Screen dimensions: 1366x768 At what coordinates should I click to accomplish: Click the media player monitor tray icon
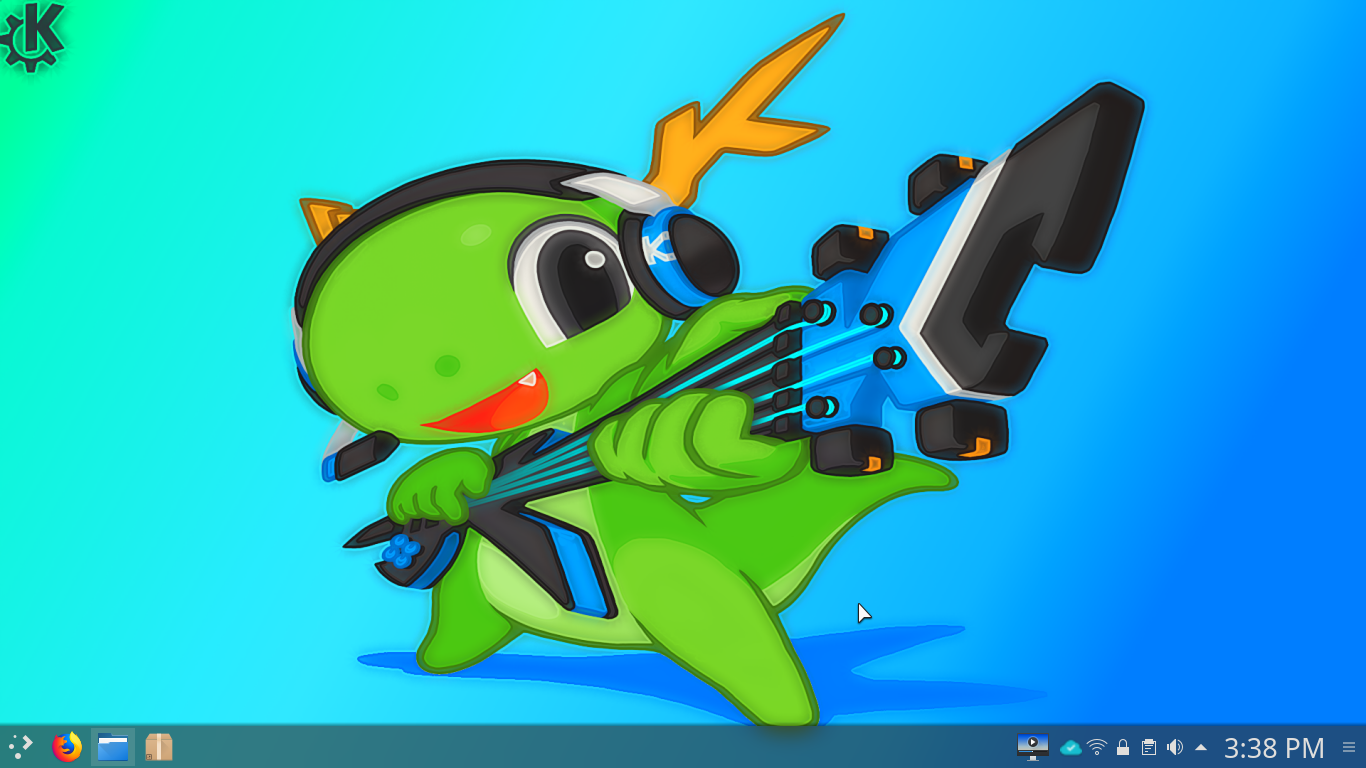1032,747
